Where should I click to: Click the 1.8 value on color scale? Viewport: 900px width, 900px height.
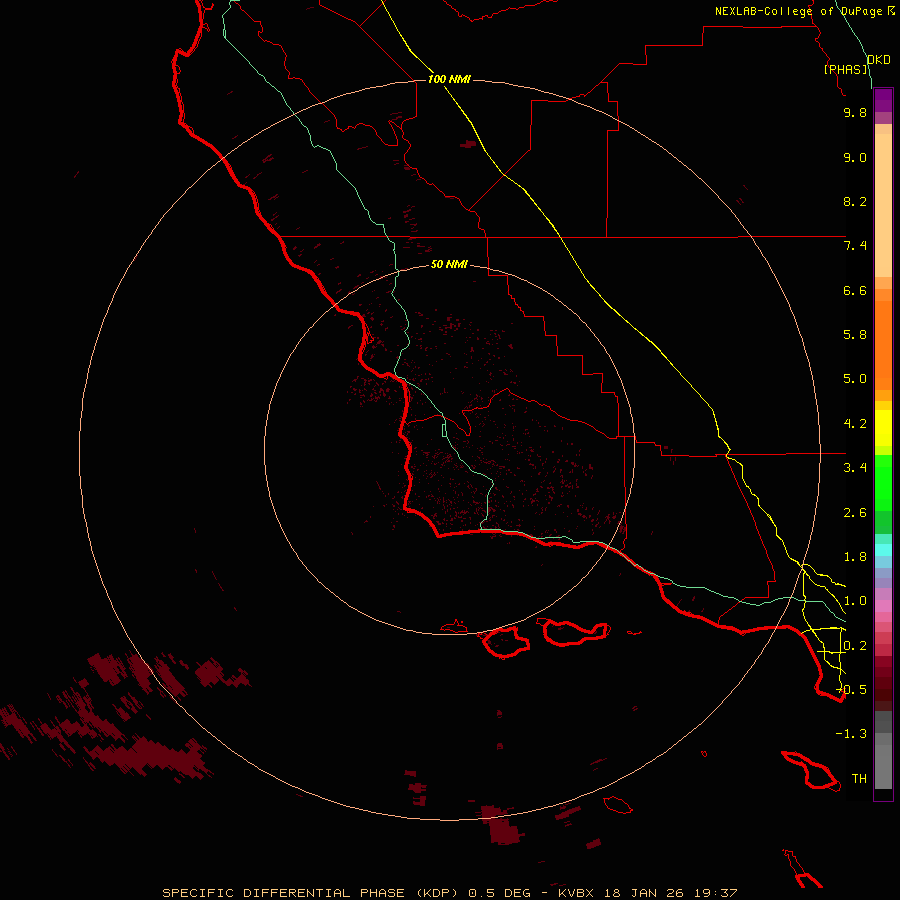pyautogui.click(x=855, y=557)
